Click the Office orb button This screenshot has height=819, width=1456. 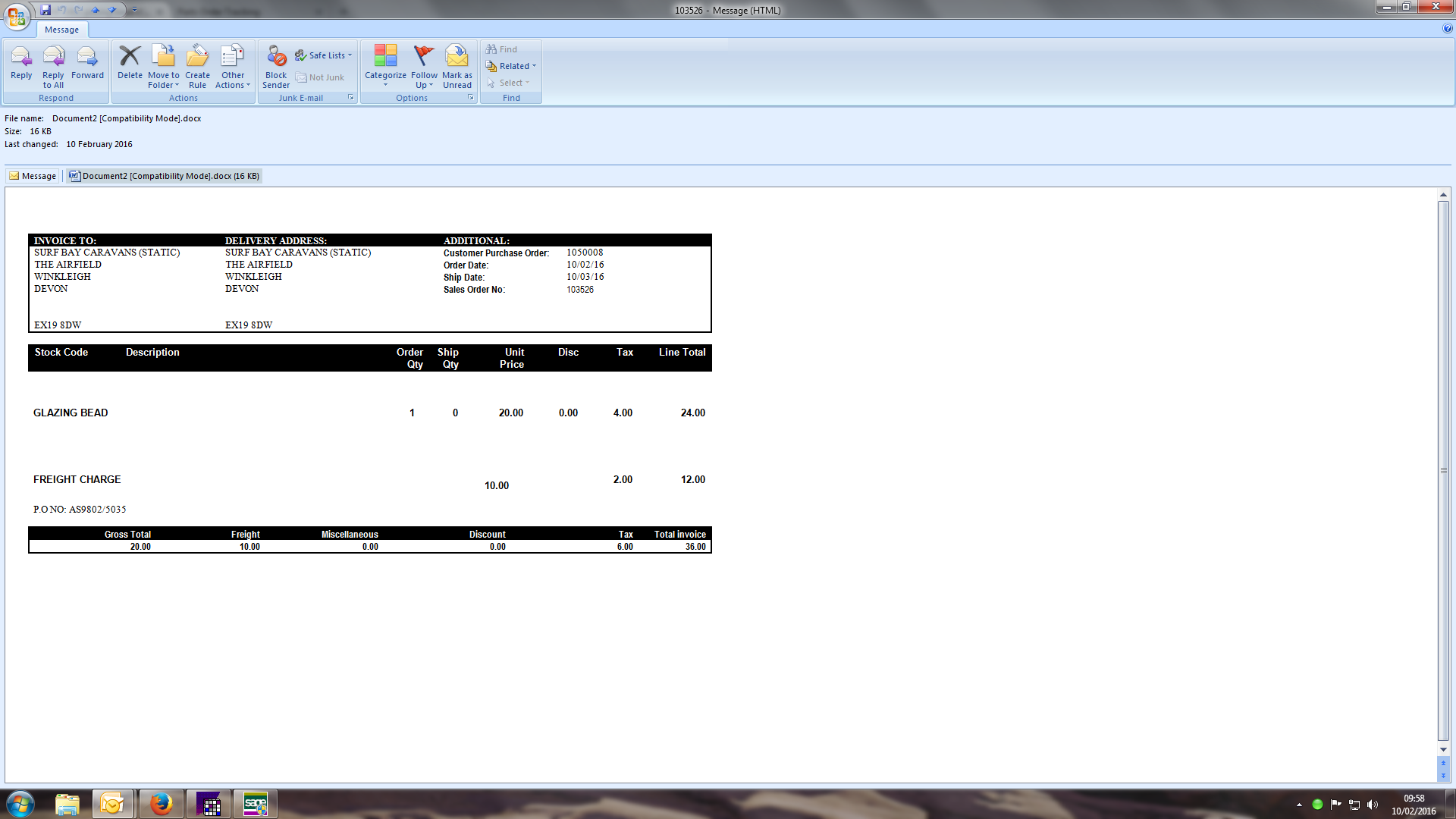click(x=17, y=15)
